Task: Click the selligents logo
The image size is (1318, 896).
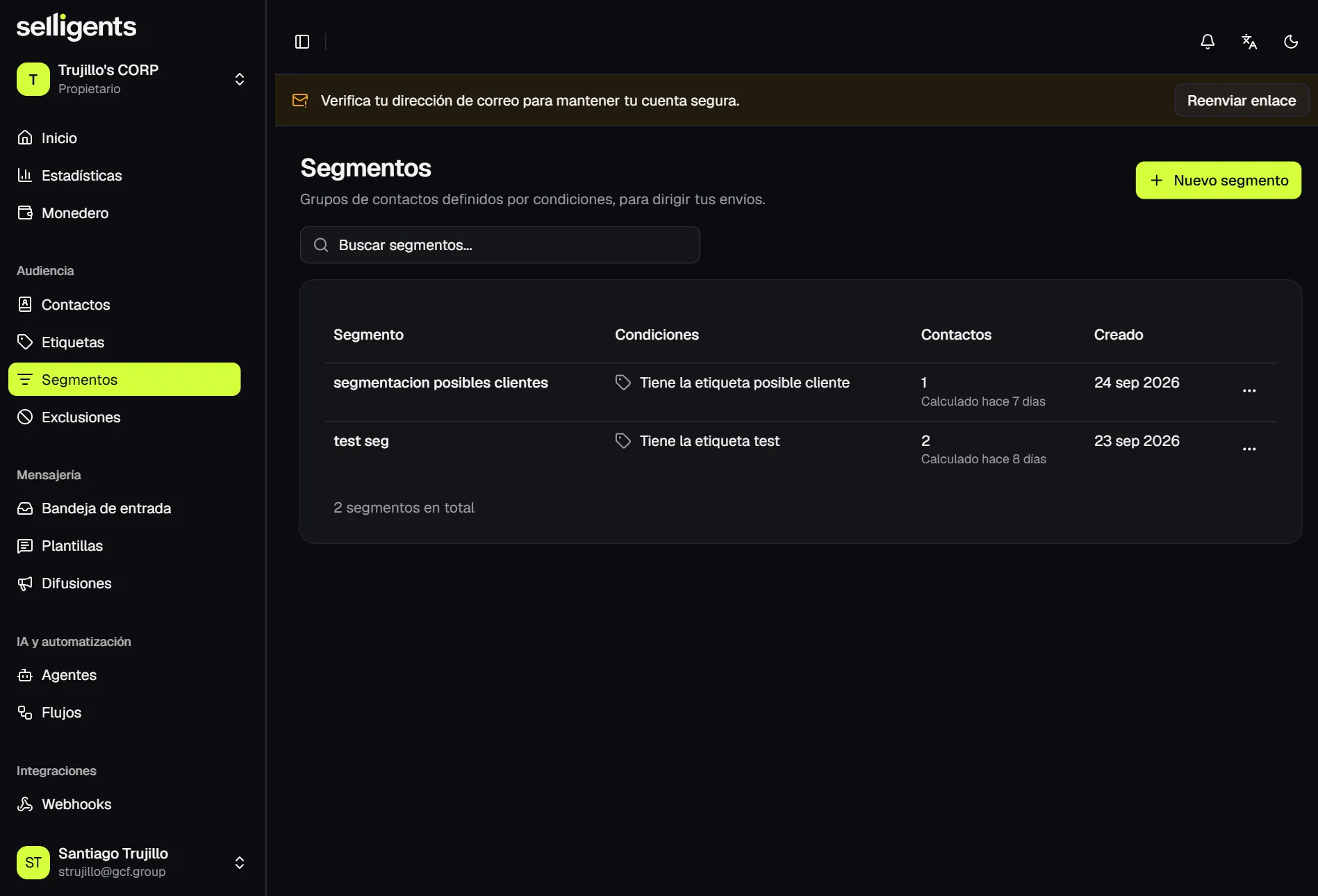Action: (x=76, y=27)
